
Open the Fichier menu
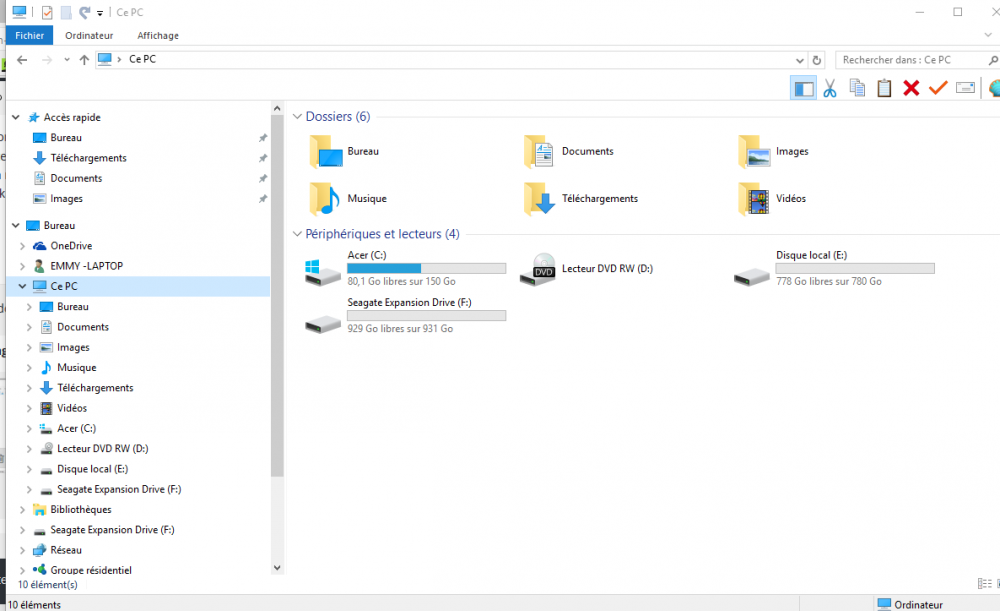click(x=29, y=35)
